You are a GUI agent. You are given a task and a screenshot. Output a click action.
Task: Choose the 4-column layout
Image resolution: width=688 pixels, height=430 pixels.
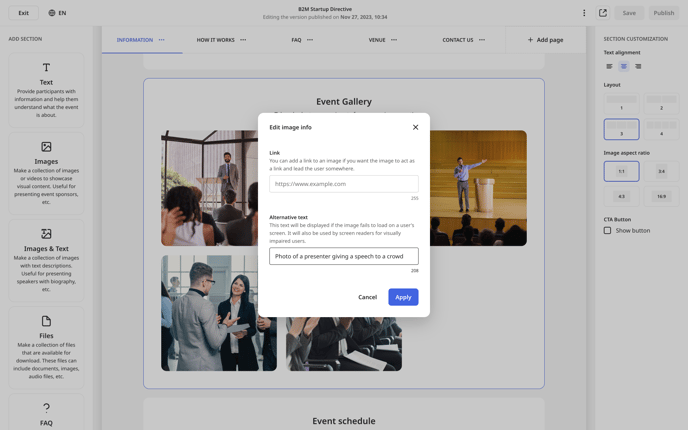click(661, 129)
